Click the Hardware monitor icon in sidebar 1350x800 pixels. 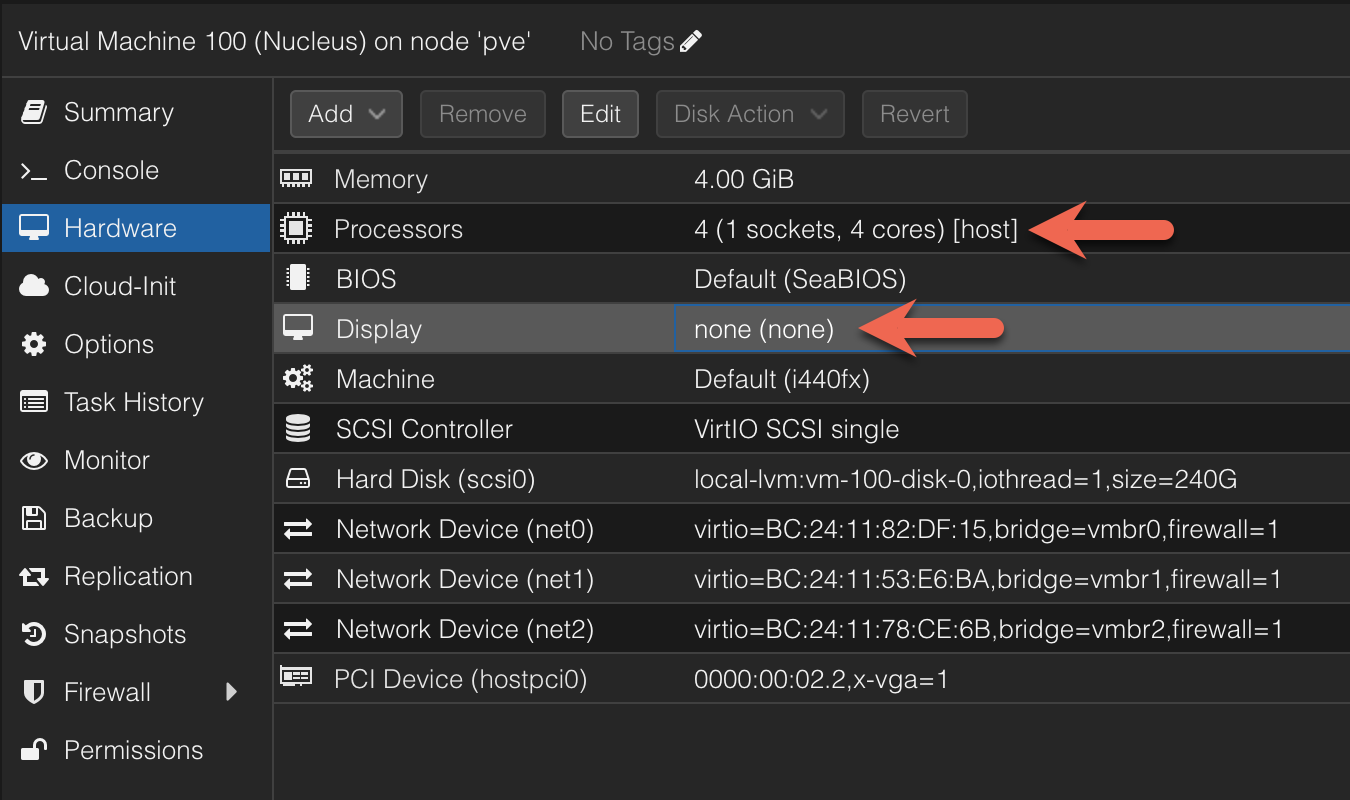[x=34, y=228]
